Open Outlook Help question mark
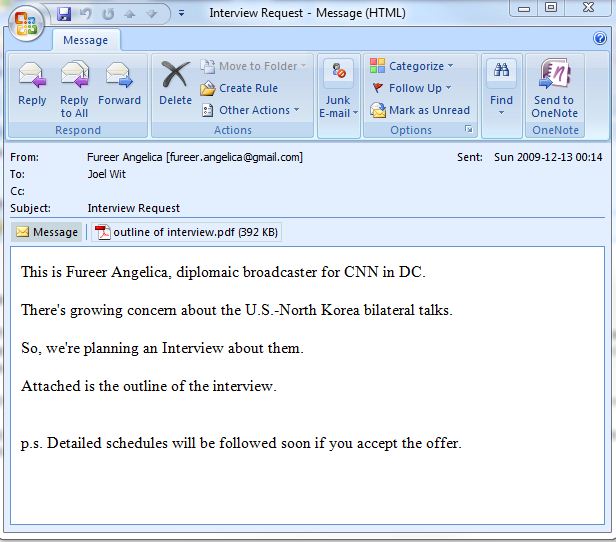Viewport: 616px width, 542px height. tap(600, 38)
